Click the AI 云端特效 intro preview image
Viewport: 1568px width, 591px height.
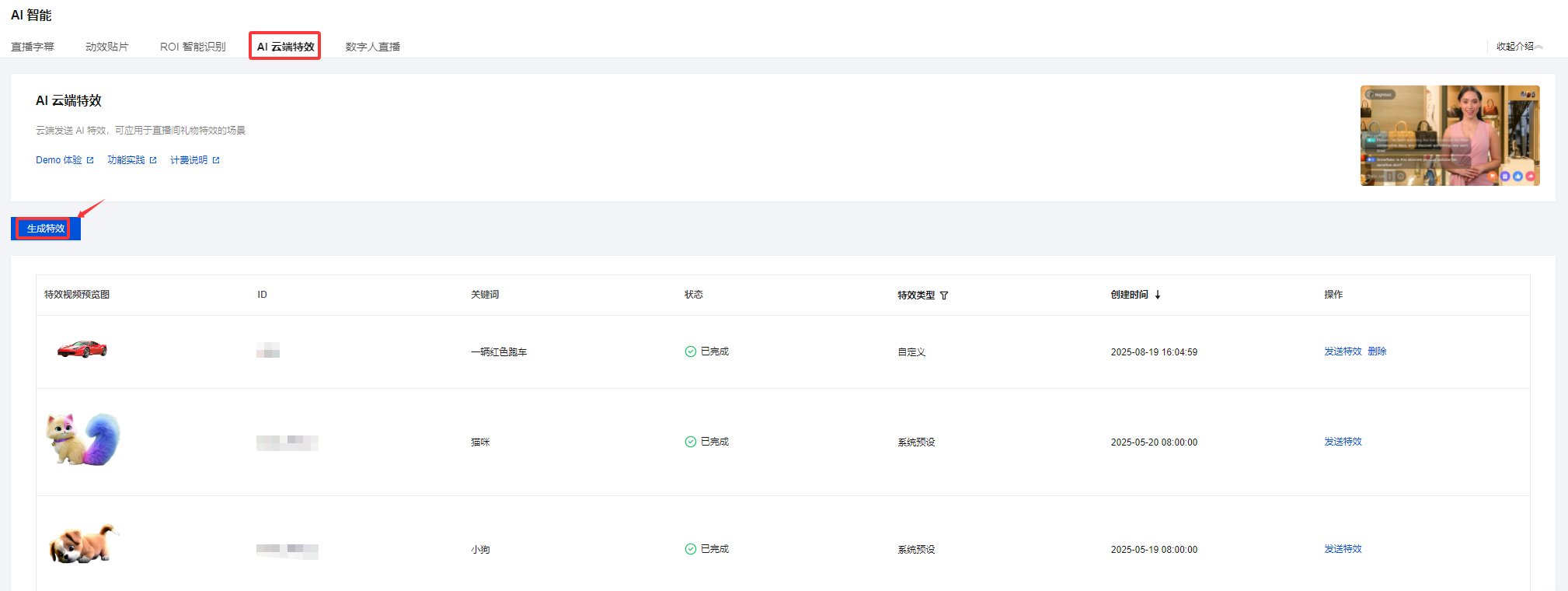[1450, 135]
